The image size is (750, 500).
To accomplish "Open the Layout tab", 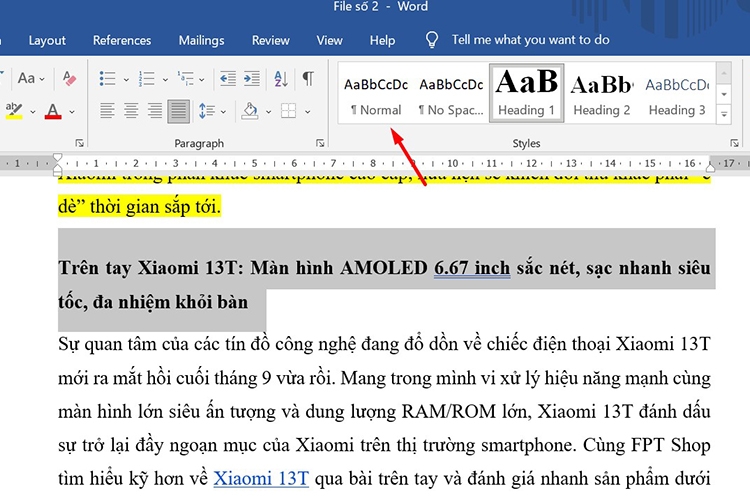I will tap(47, 40).
